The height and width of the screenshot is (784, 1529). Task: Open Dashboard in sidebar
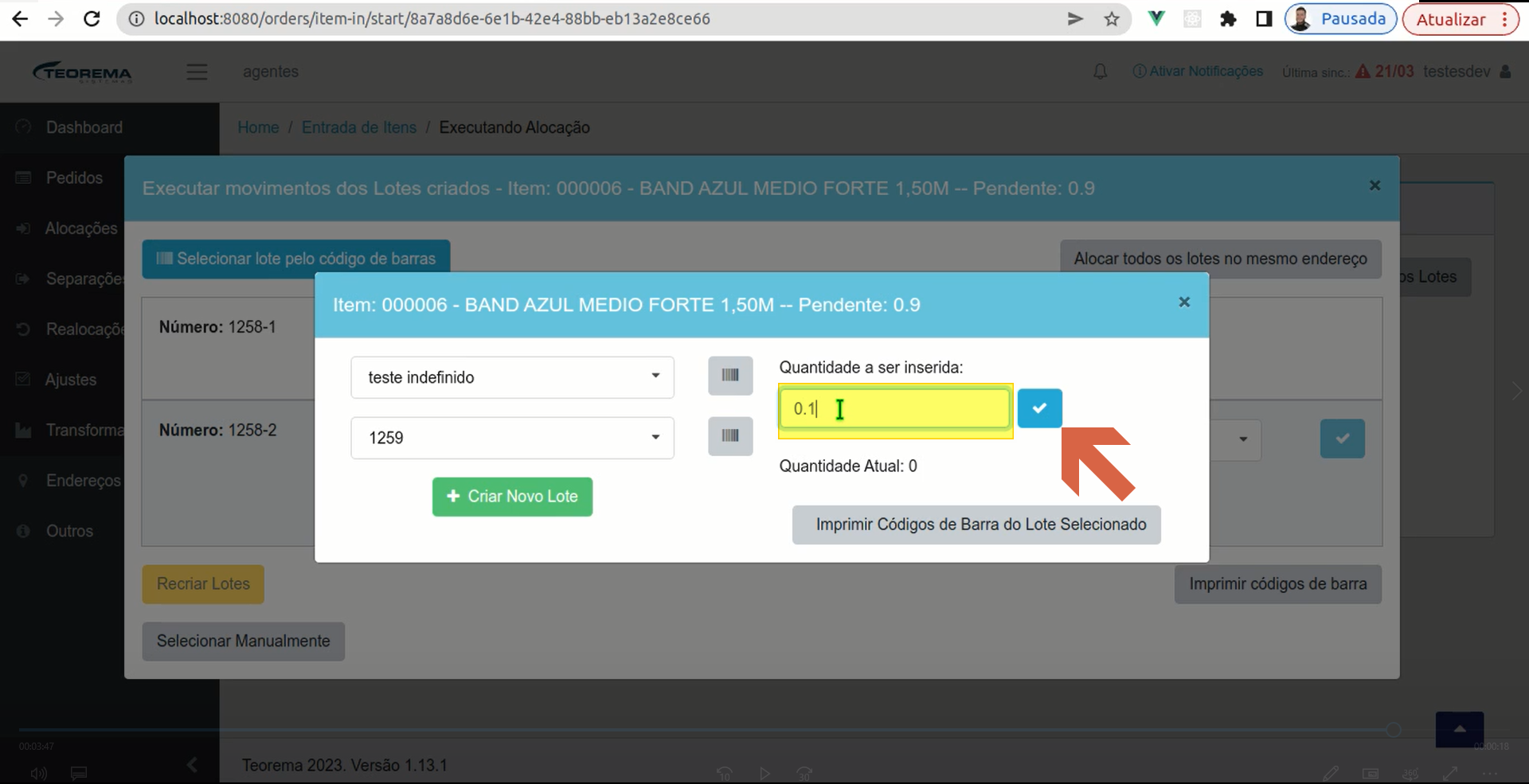[x=84, y=127]
